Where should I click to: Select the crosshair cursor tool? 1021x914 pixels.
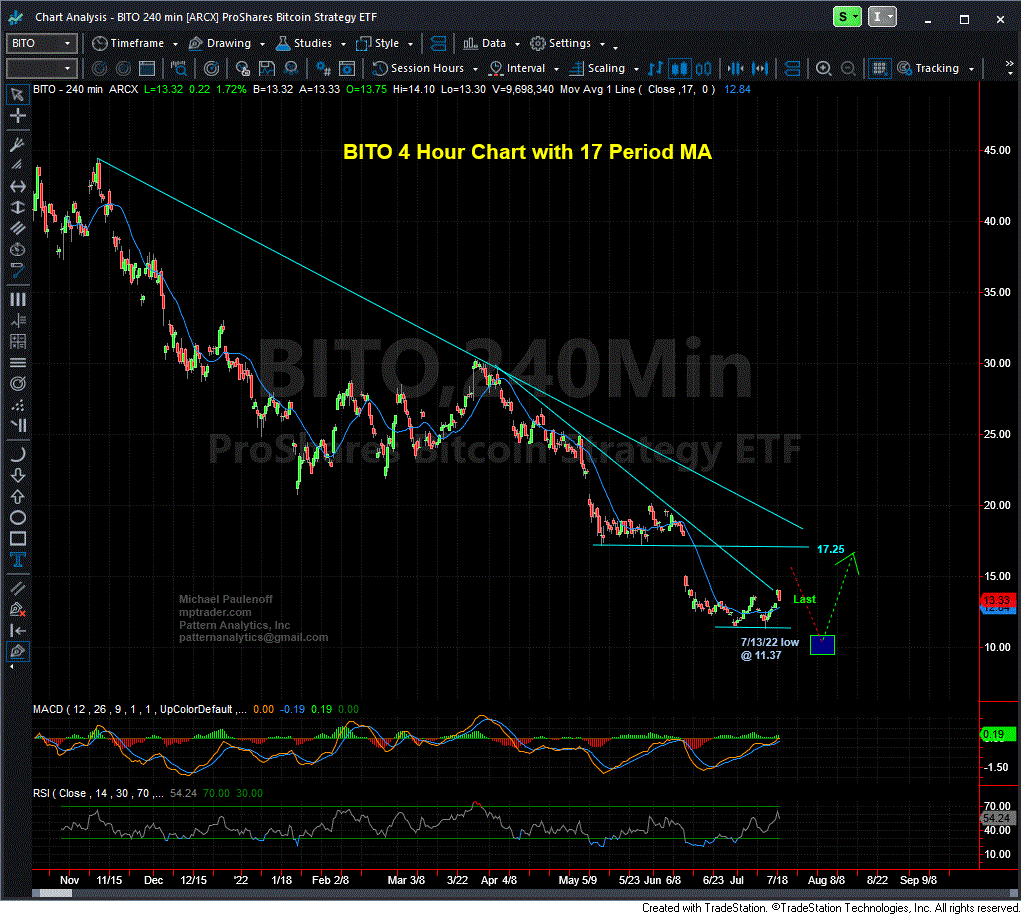click(18, 116)
